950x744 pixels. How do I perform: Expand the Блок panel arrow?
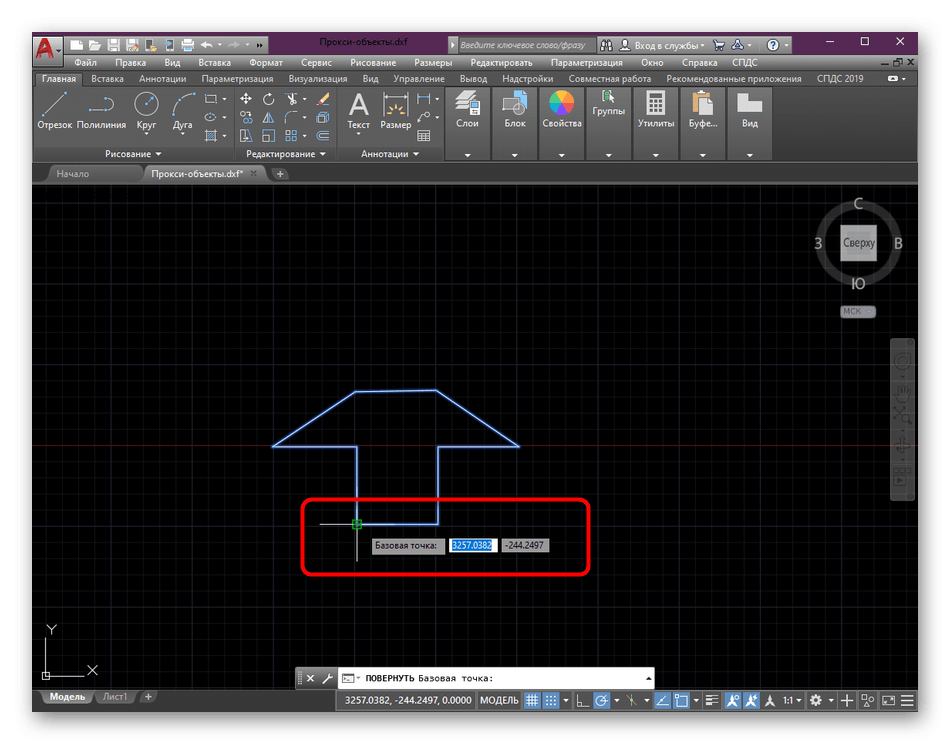click(x=514, y=155)
